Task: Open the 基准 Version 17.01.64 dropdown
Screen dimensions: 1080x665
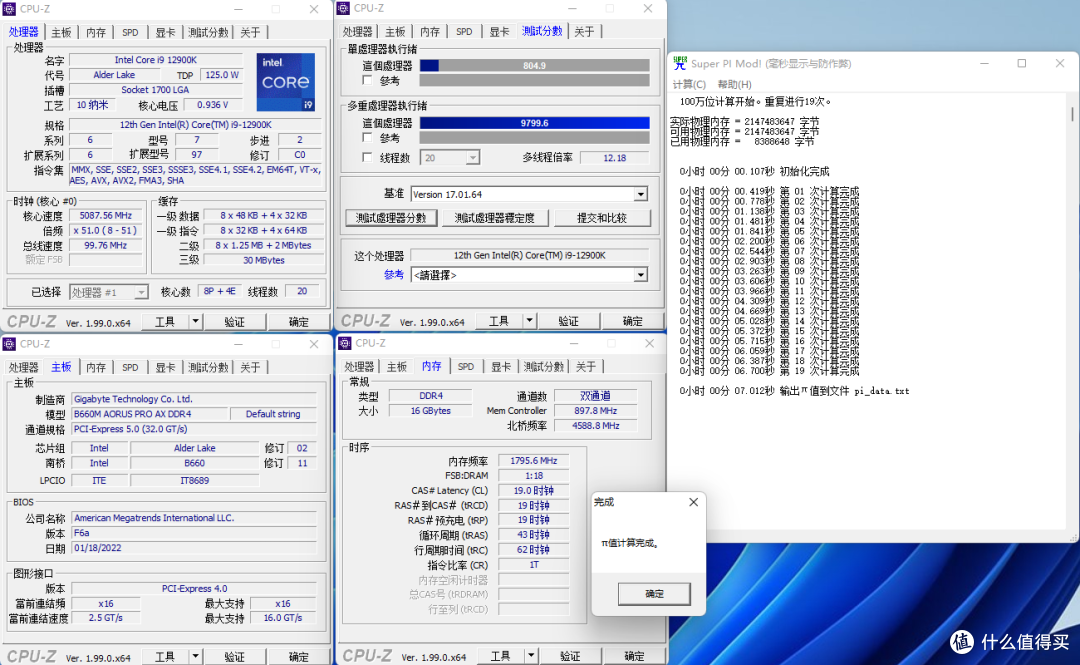Action: click(641, 194)
